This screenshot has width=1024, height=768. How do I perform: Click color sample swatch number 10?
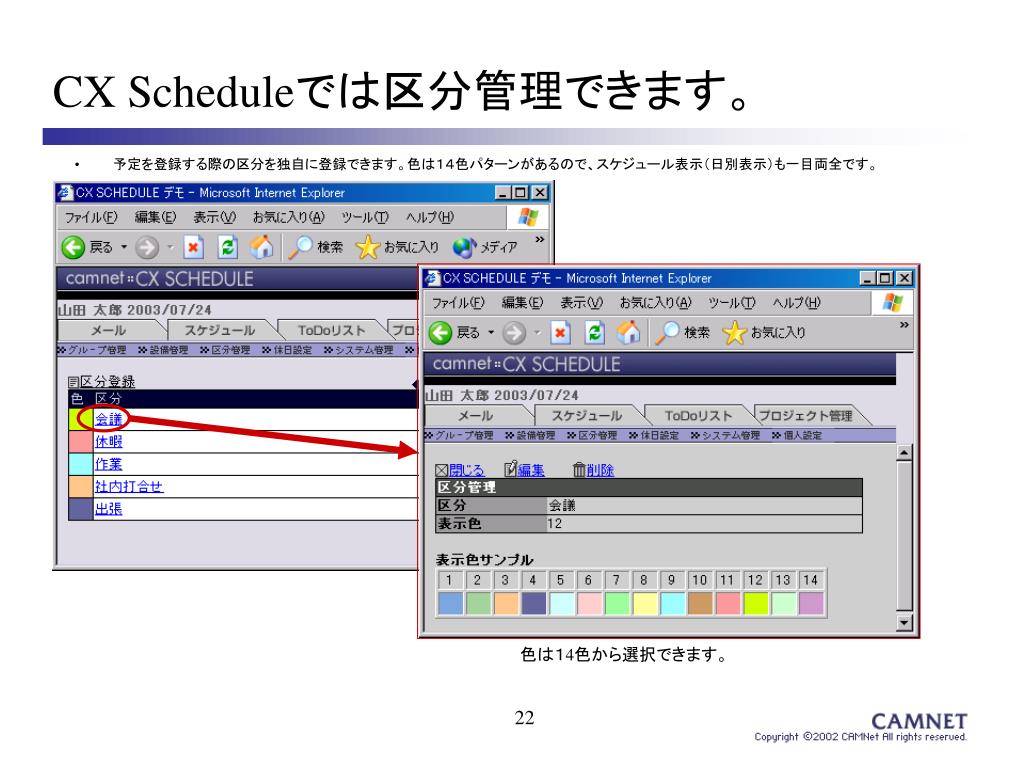point(700,603)
